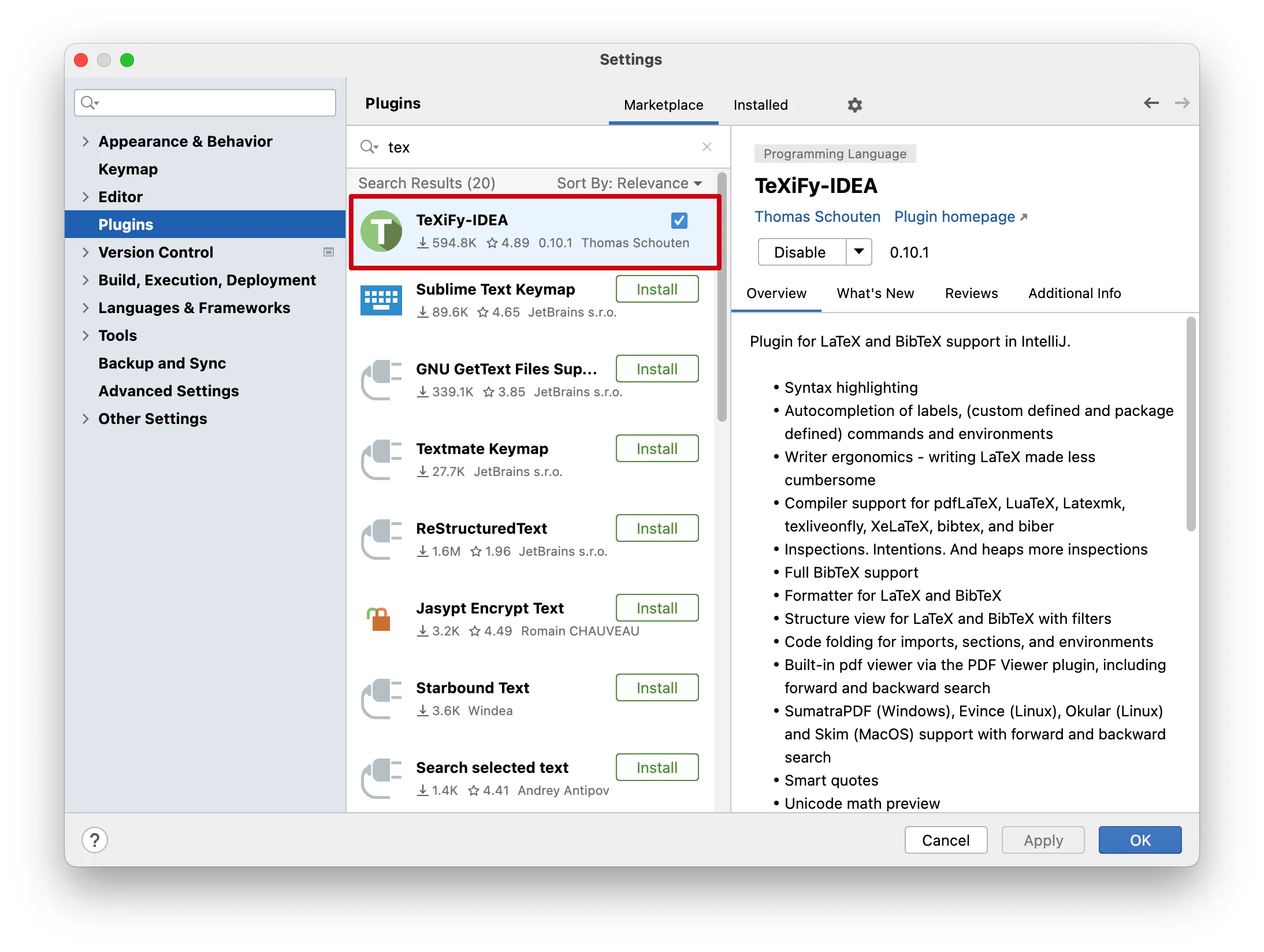Select the TeXiFy-IDEA plugin icon

[x=381, y=231]
